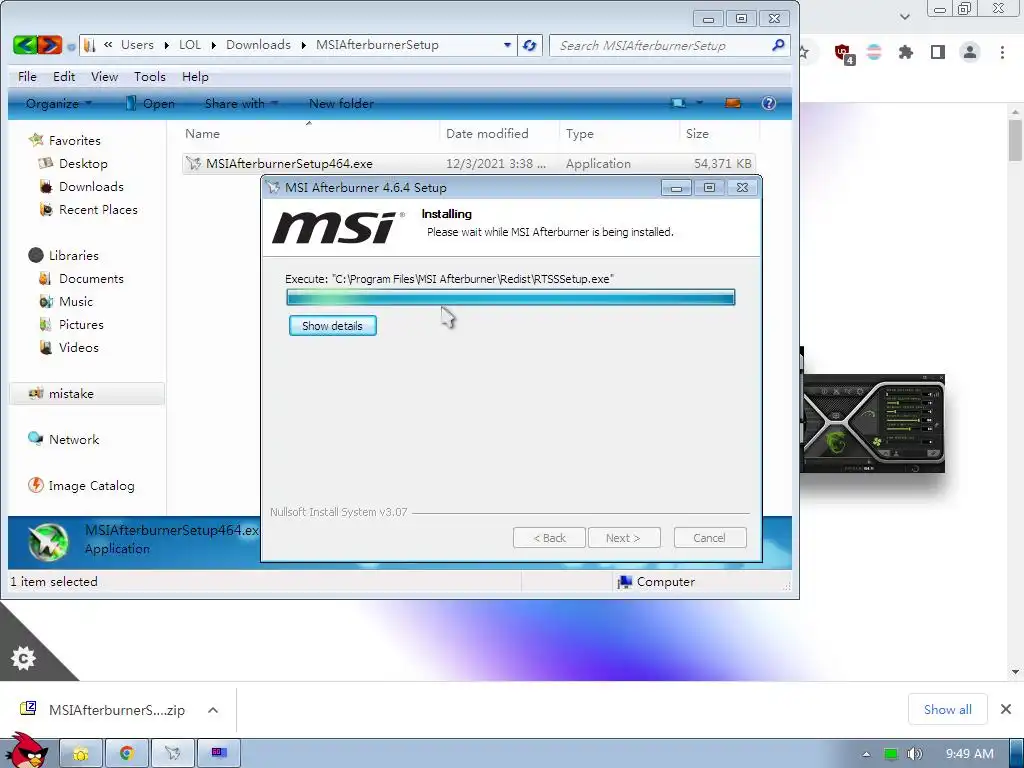Go back with the green Explorer arrow

pos(25,45)
